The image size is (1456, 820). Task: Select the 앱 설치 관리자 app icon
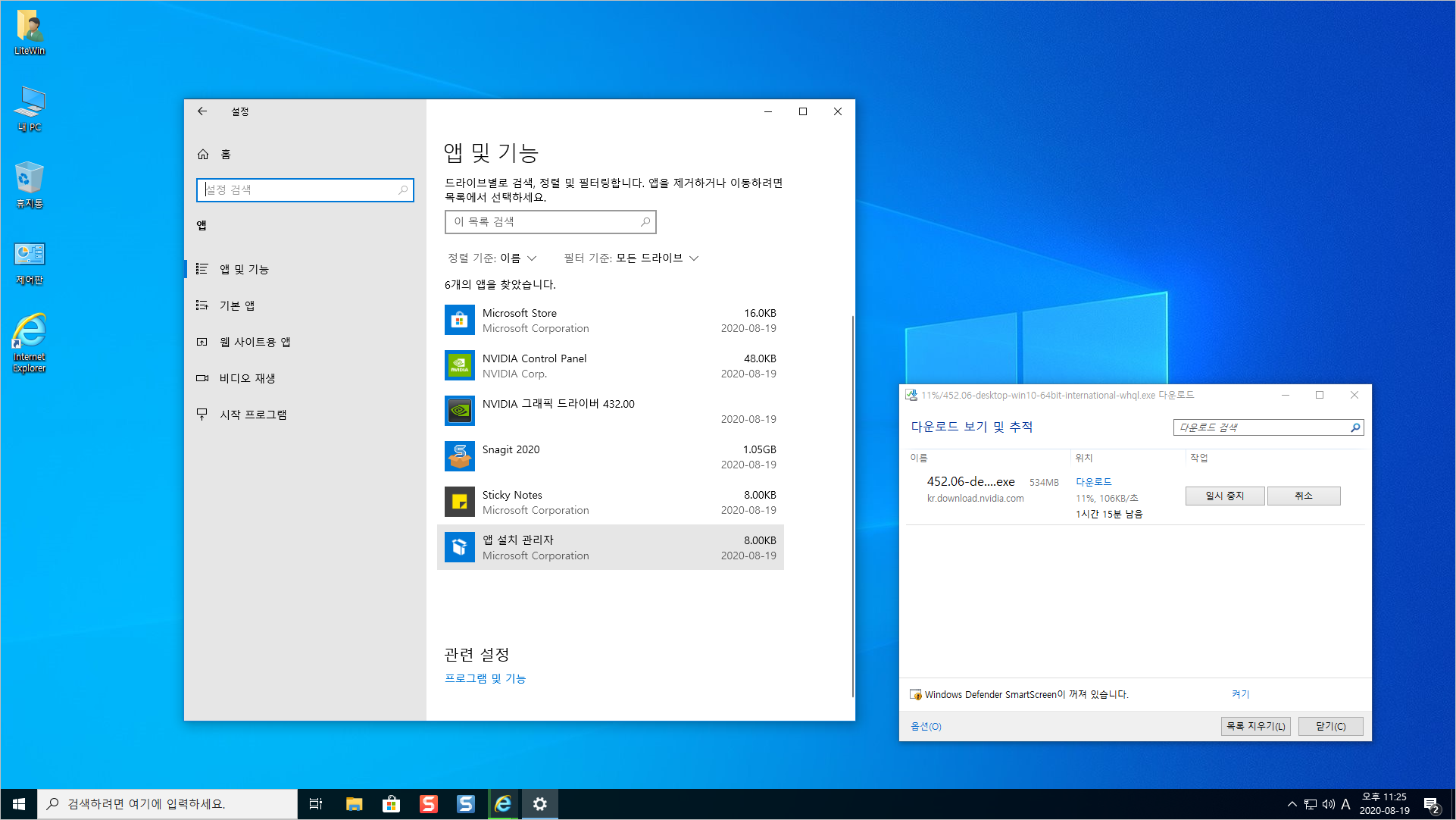point(460,547)
